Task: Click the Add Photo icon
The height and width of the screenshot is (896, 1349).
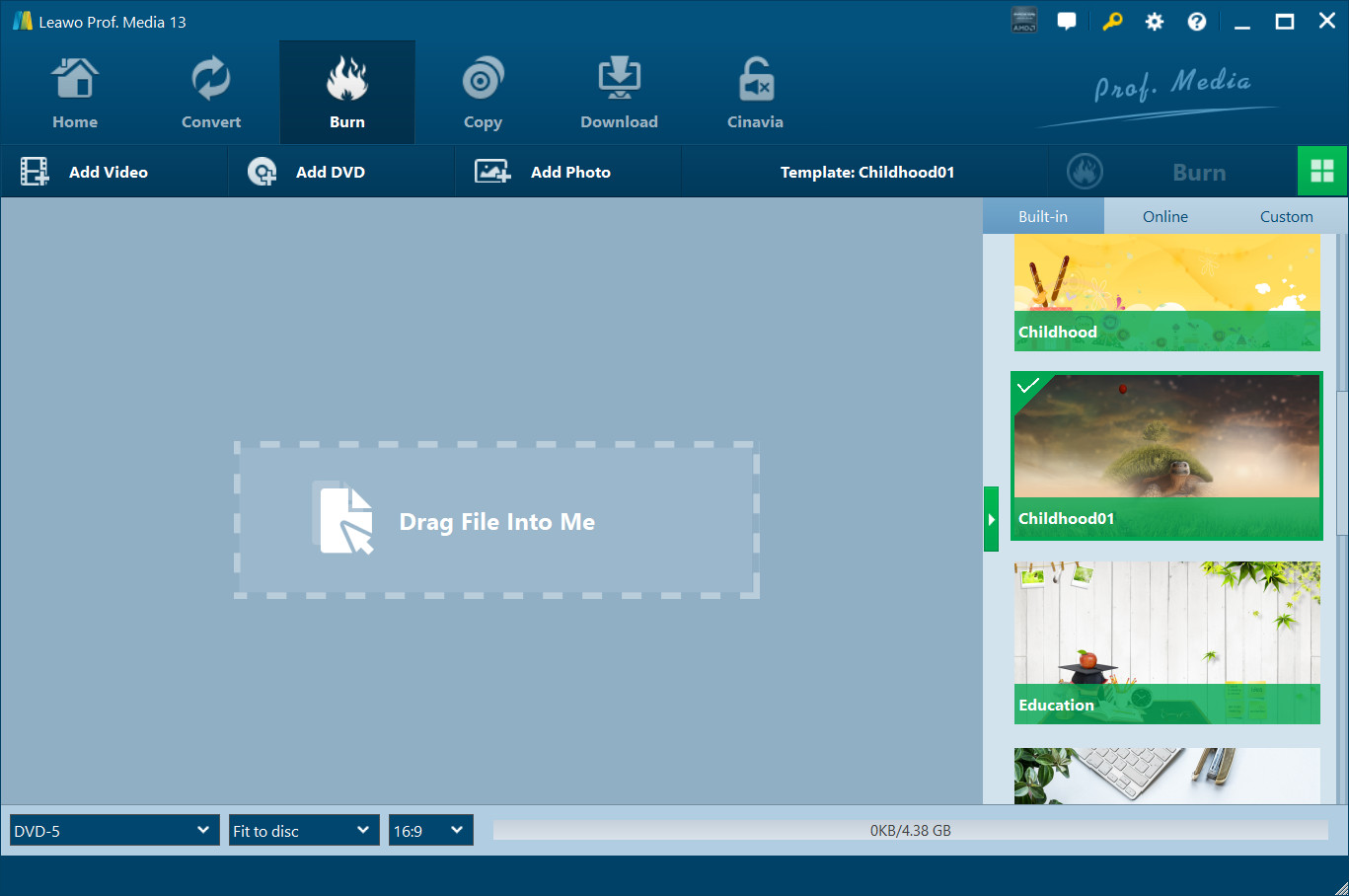Action: pyautogui.click(x=493, y=171)
